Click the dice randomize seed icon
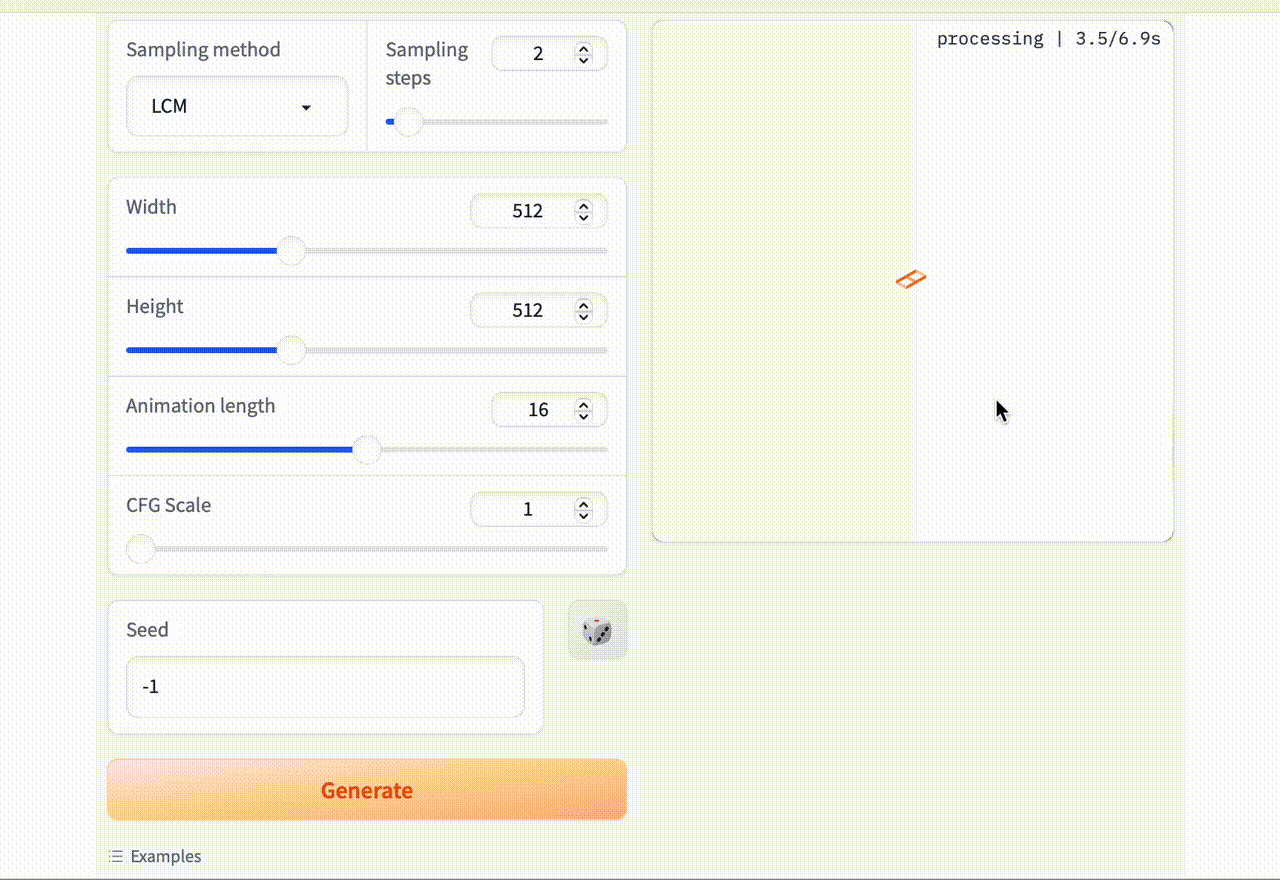The height and width of the screenshot is (880, 1280). (x=597, y=631)
